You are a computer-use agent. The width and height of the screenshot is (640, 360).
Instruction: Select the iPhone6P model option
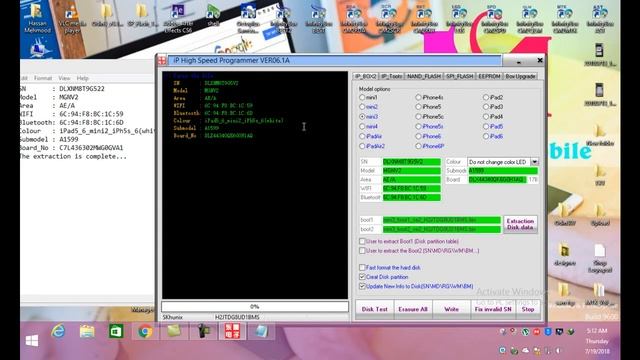click(418, 146)
